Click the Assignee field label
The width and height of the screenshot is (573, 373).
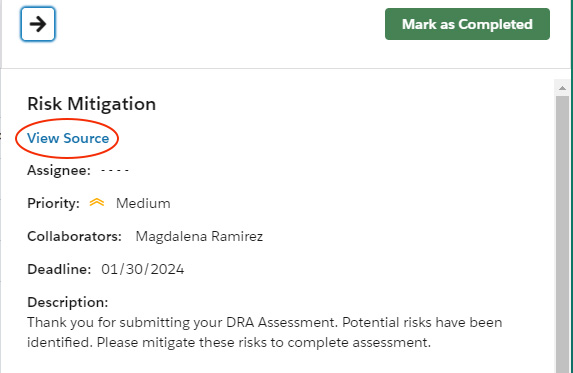[59, 171]
